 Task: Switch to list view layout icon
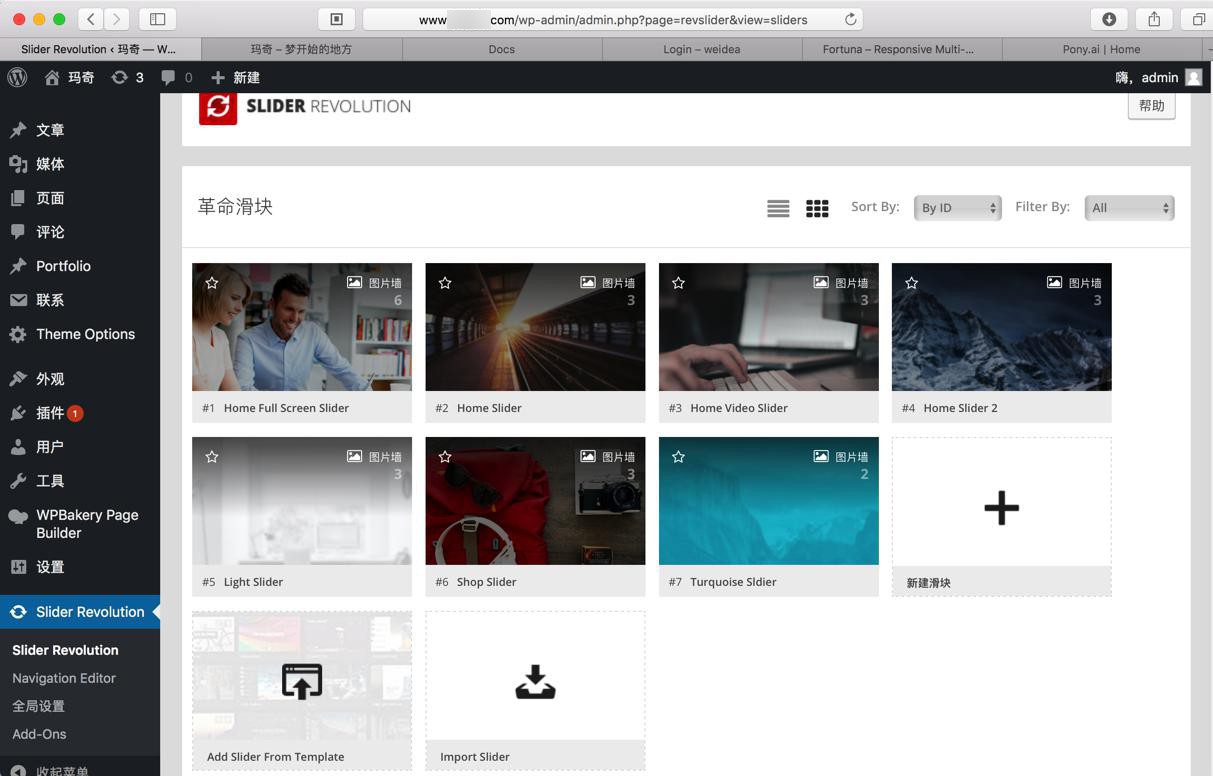click(x=778, y=208)
